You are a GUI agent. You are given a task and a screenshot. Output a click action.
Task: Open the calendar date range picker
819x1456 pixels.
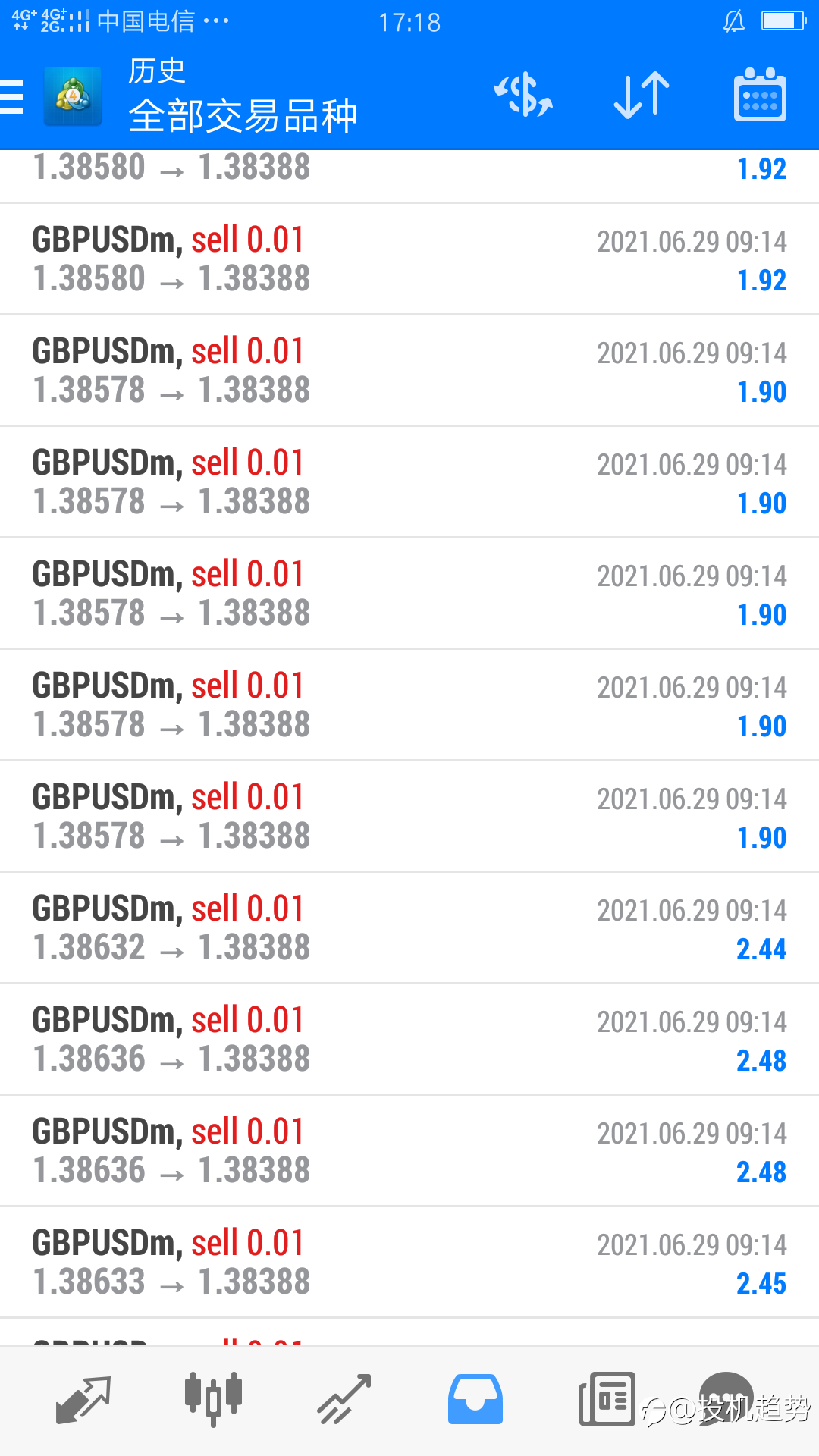(760, 96)
